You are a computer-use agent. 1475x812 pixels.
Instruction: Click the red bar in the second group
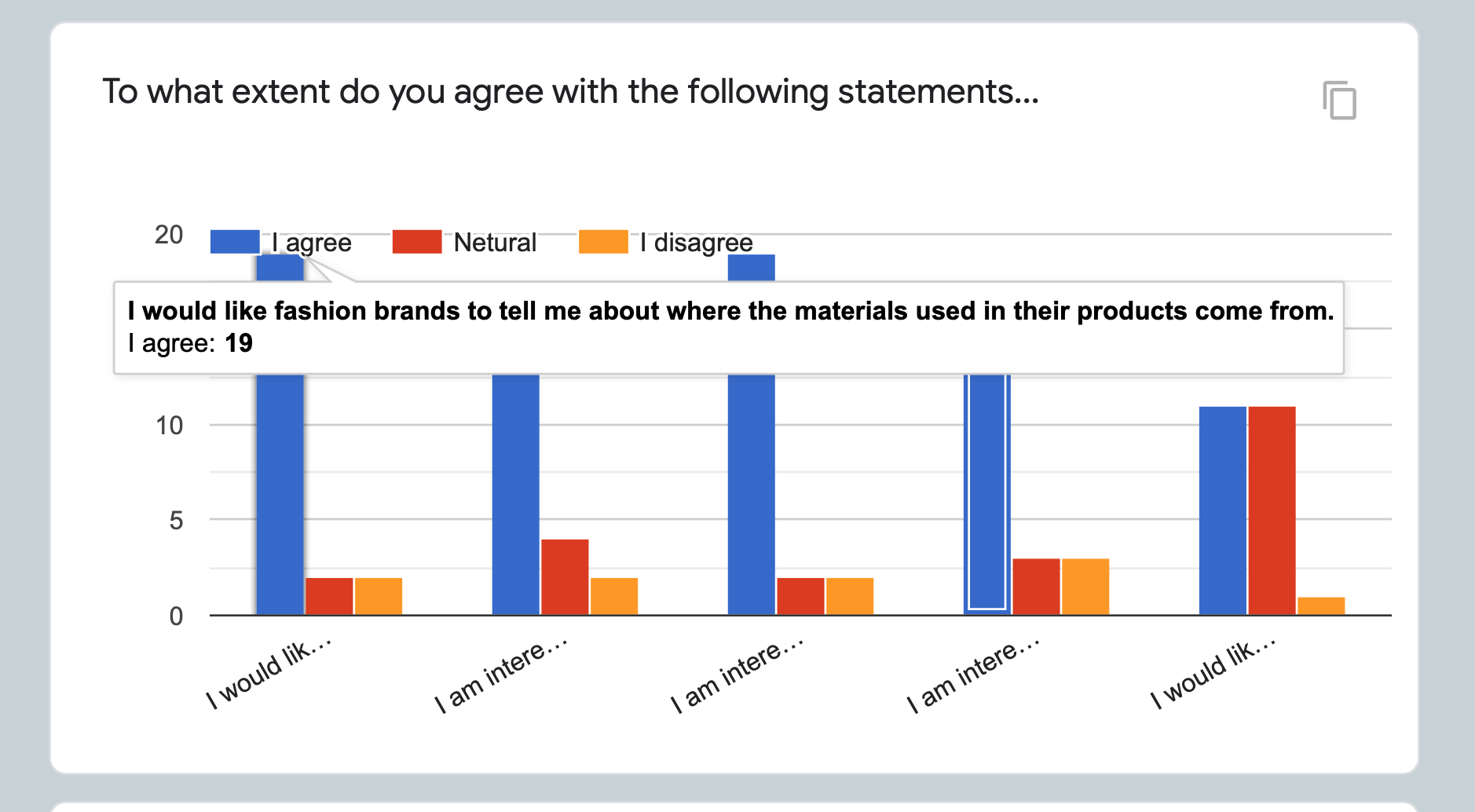tap(565, 577)
